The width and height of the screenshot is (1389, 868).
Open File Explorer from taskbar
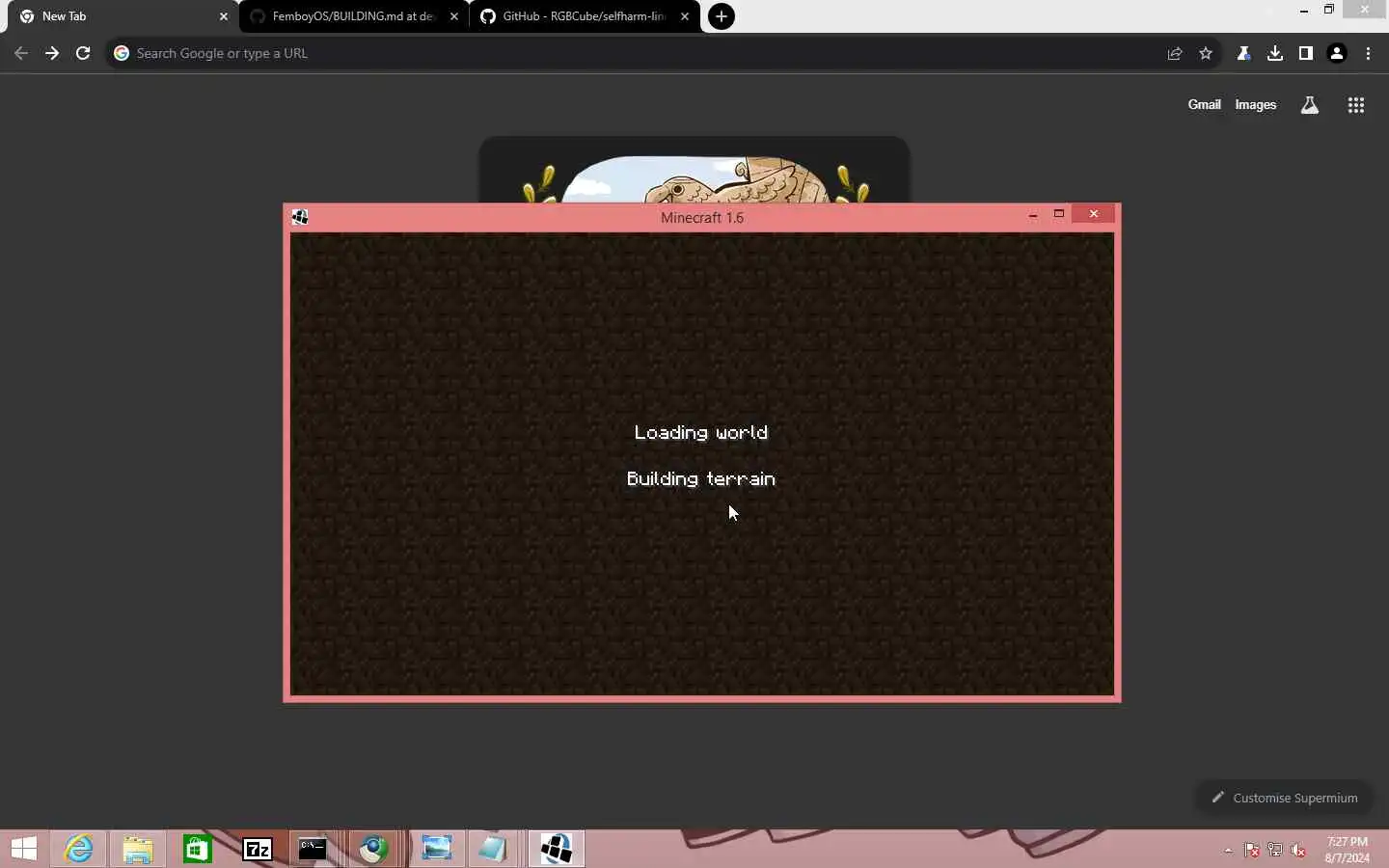click(x=138, y=849)
